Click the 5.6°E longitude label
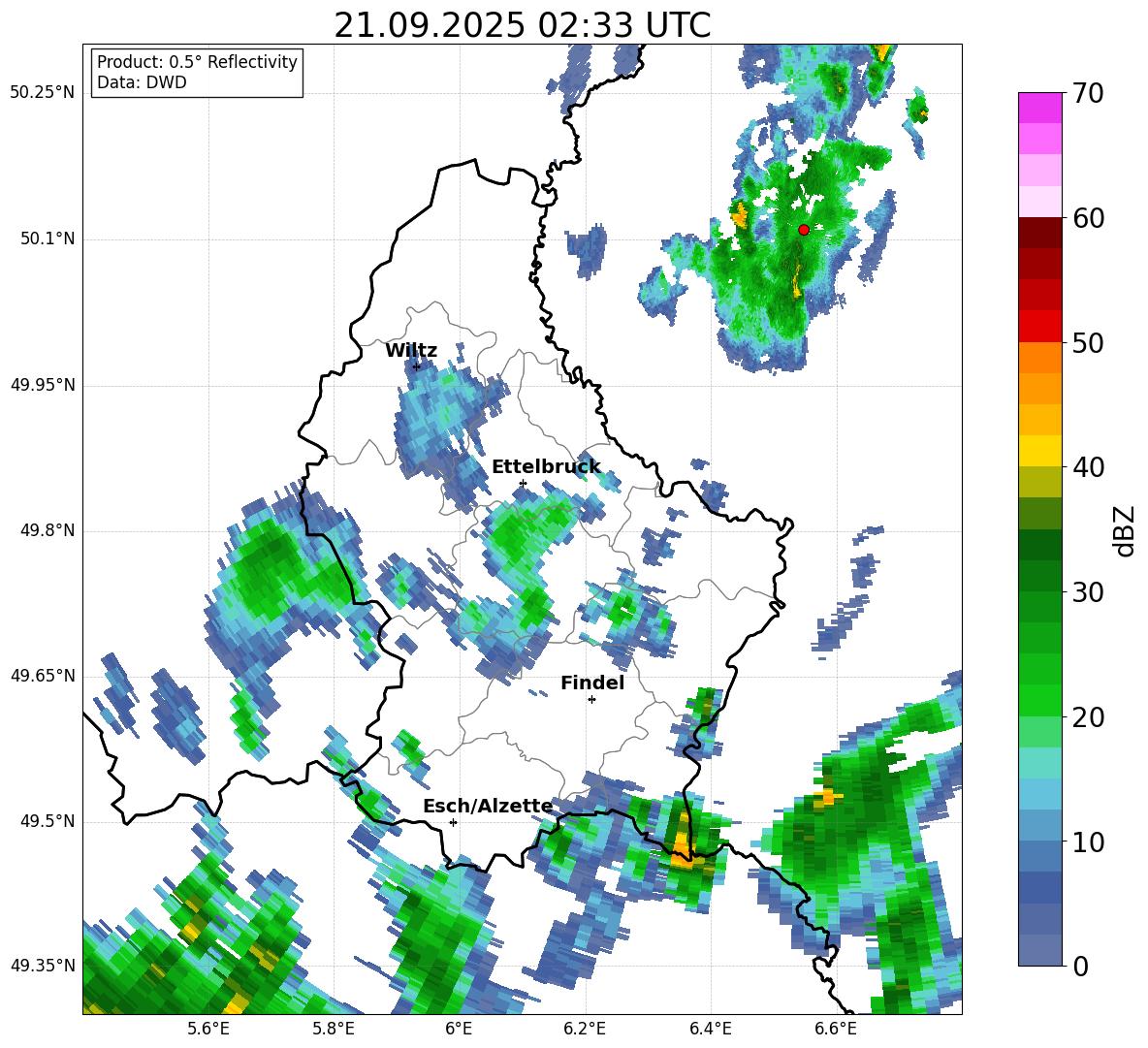The image size is (1148, 1048). pyautogui.click(x=207, y=1029)
